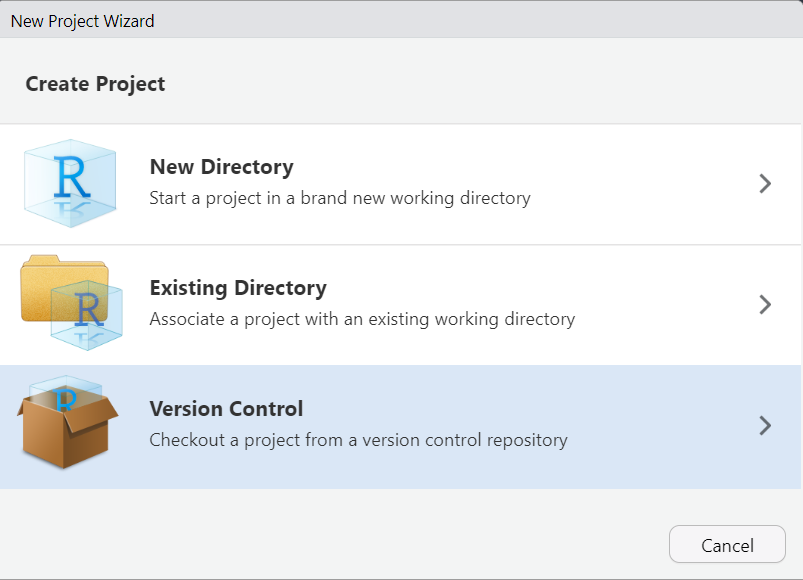Choose the Existing Directory heading
Screen dimensions: 803x580
pyautogui.click(x=238, y=288)
